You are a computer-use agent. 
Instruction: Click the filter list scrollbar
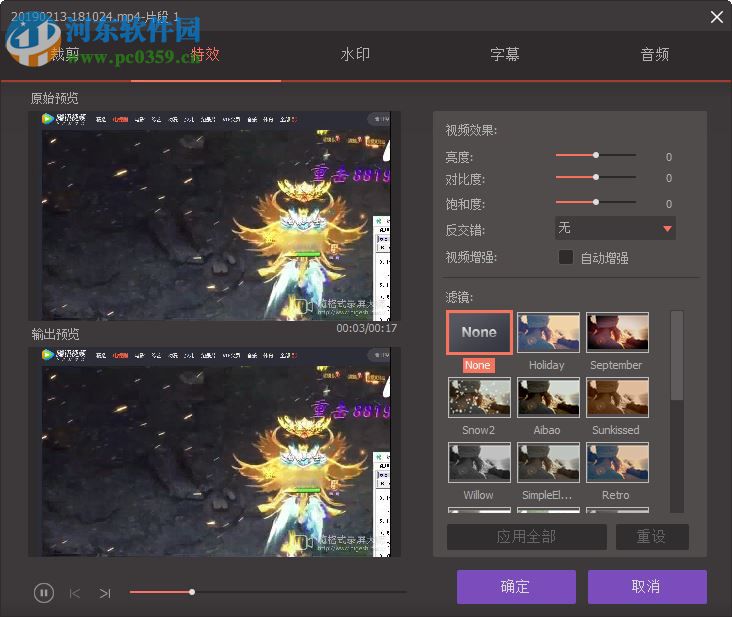tap(676, 356)
